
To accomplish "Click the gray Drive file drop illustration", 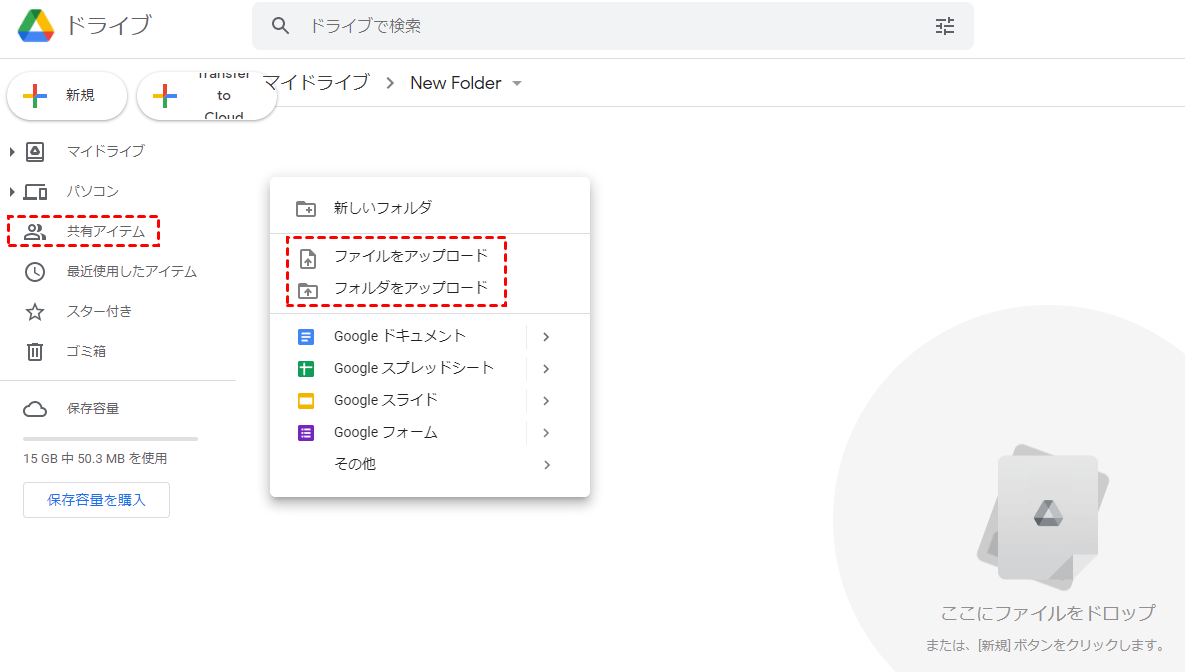I will tap(1044, 517).
